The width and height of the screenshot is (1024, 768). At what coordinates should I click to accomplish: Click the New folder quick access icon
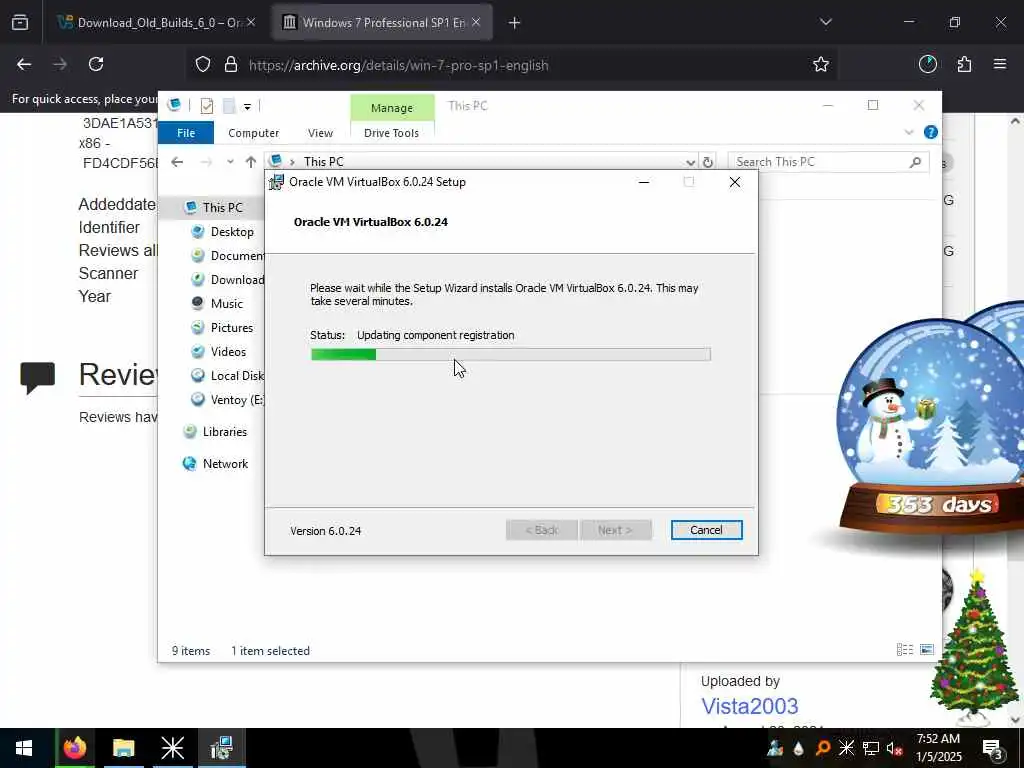[229, 106]
